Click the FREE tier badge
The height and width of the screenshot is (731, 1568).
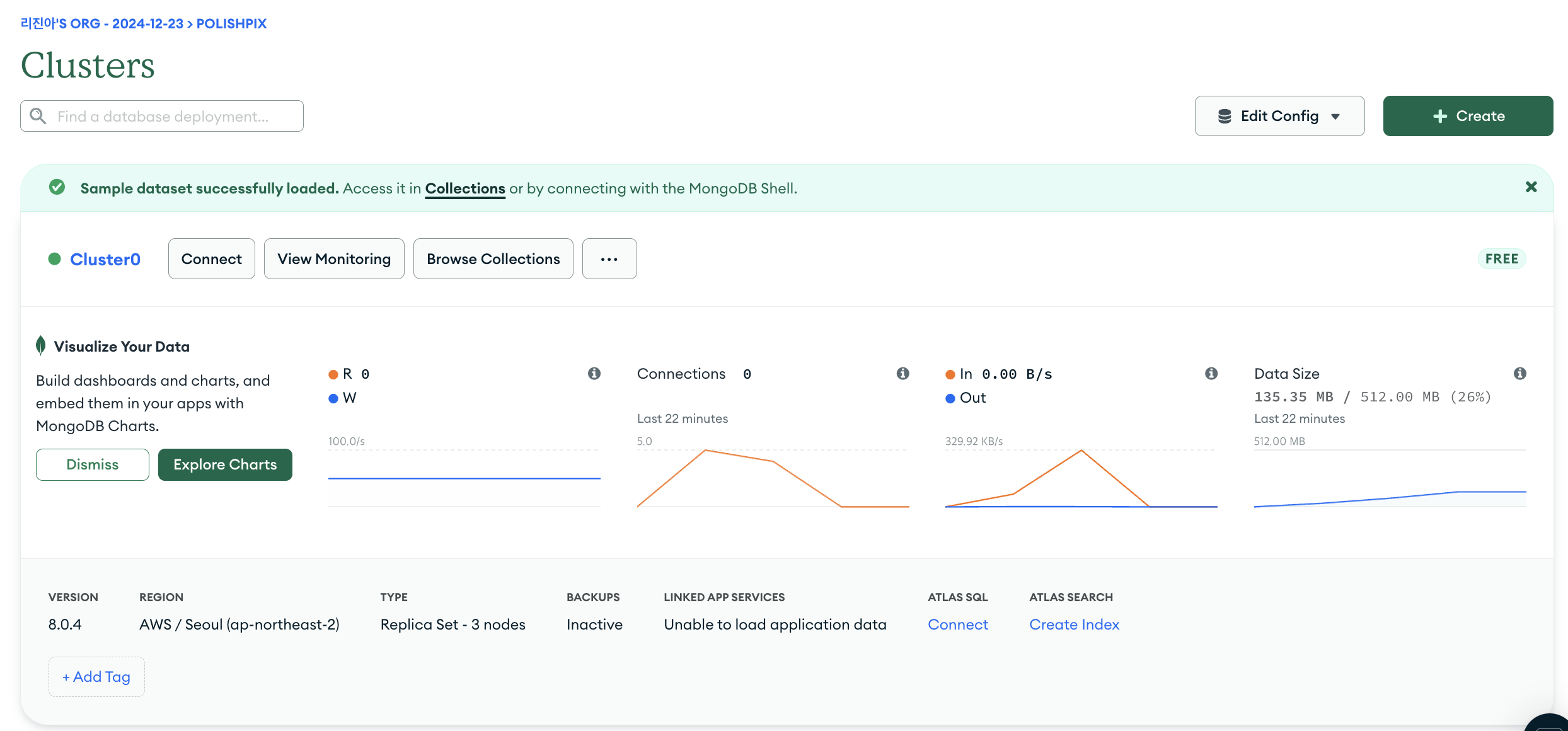pyautogui.click(x=1502, y=258)
